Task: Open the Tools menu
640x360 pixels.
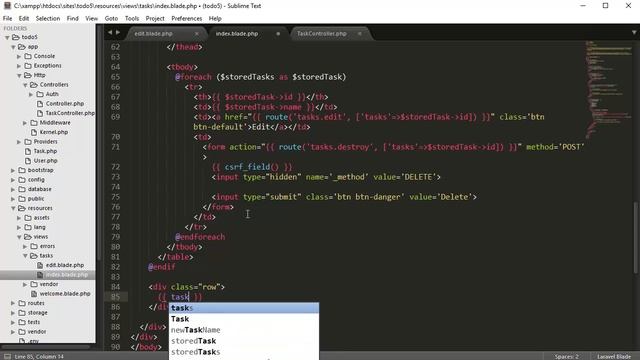Action: pyautogui.click(x=132, y=18)
